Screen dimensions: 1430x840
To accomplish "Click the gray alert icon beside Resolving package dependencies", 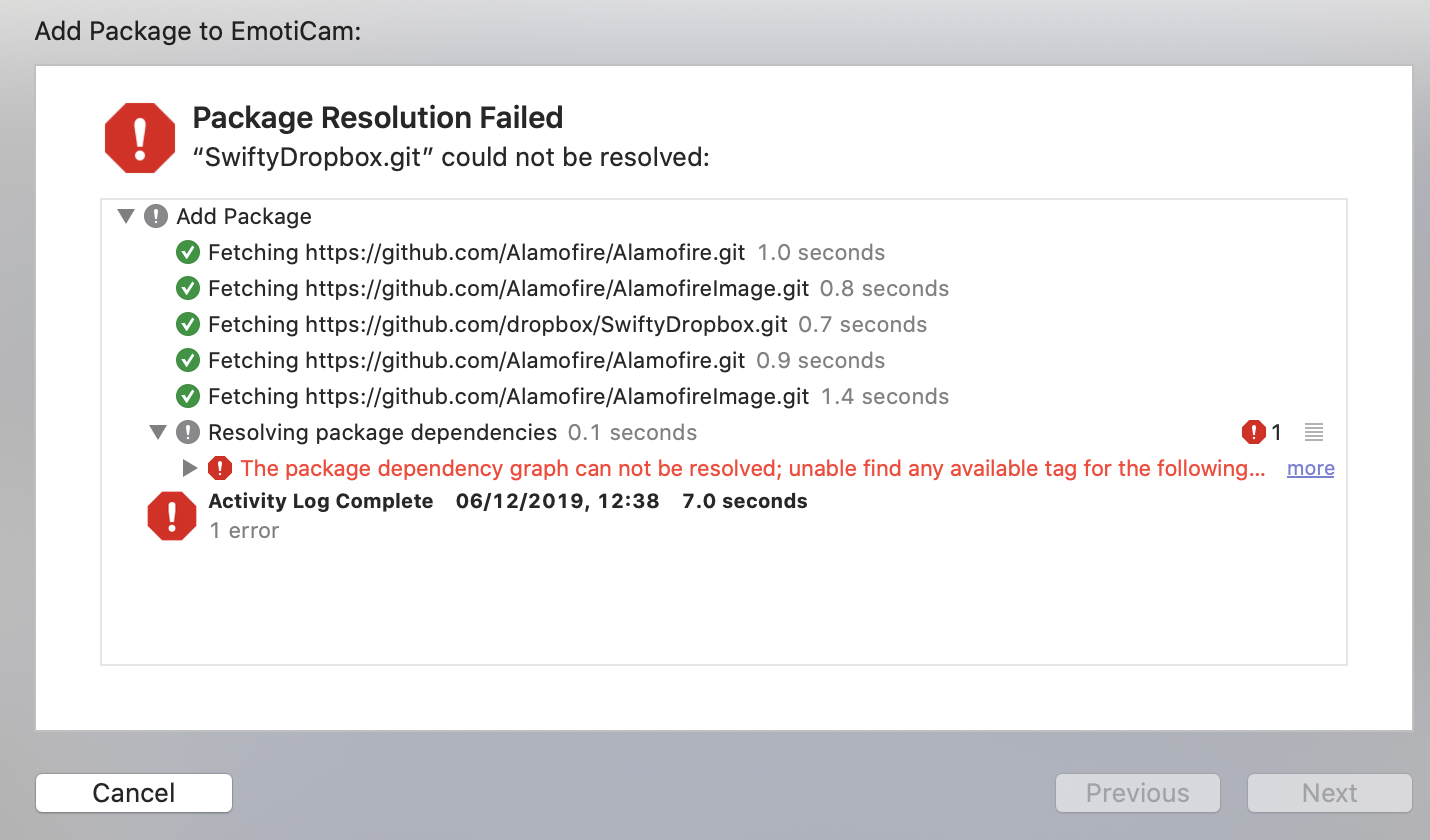I will [188, 432].
